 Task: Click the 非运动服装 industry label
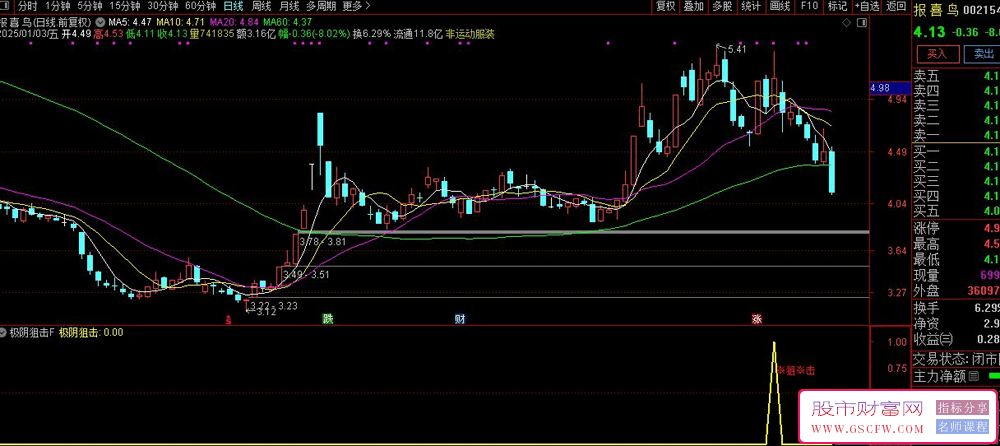pyautogui.click(x=470, y=34)
